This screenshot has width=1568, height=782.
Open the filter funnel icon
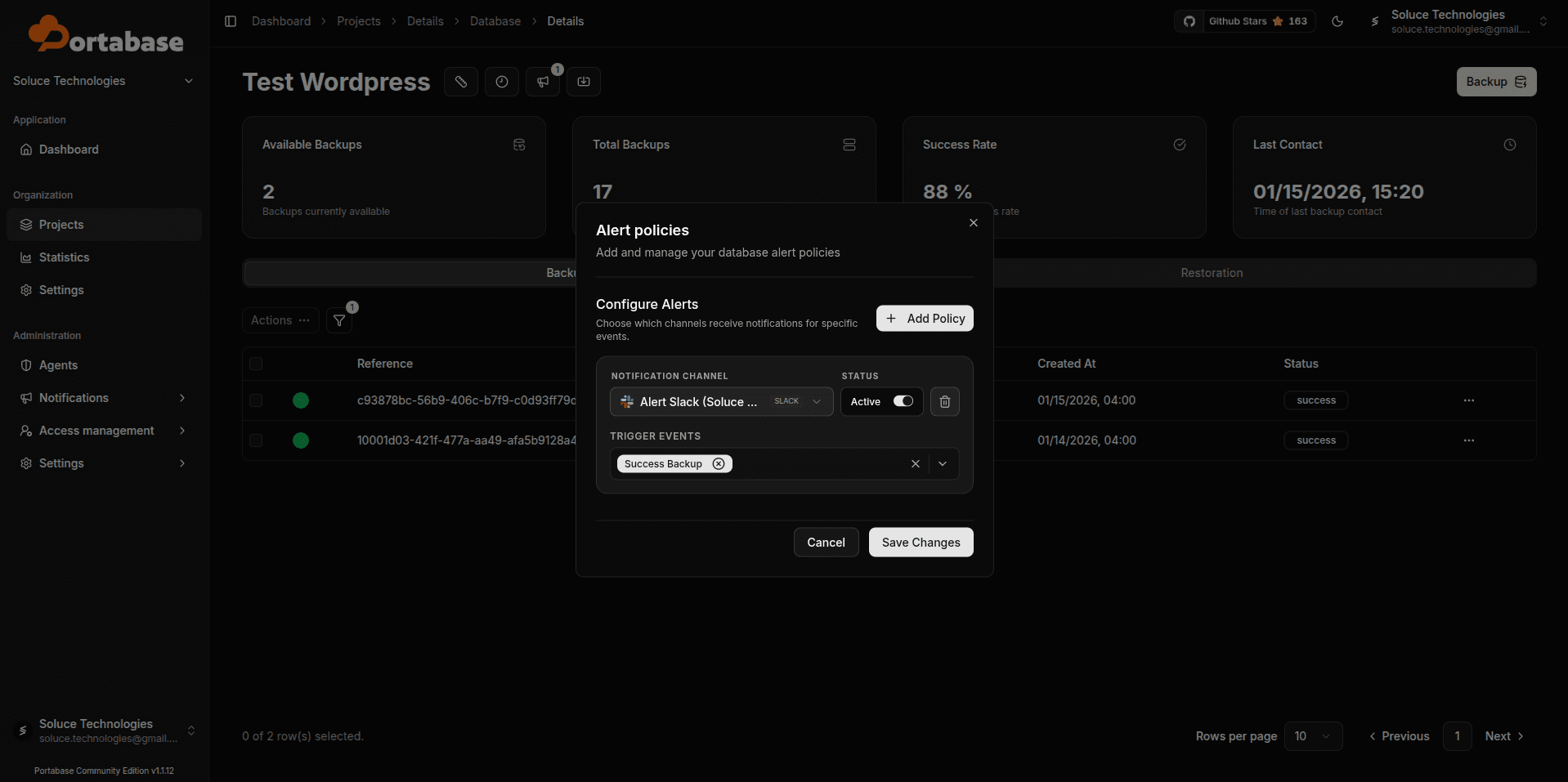pyautogui.click(x=339, y=320)
